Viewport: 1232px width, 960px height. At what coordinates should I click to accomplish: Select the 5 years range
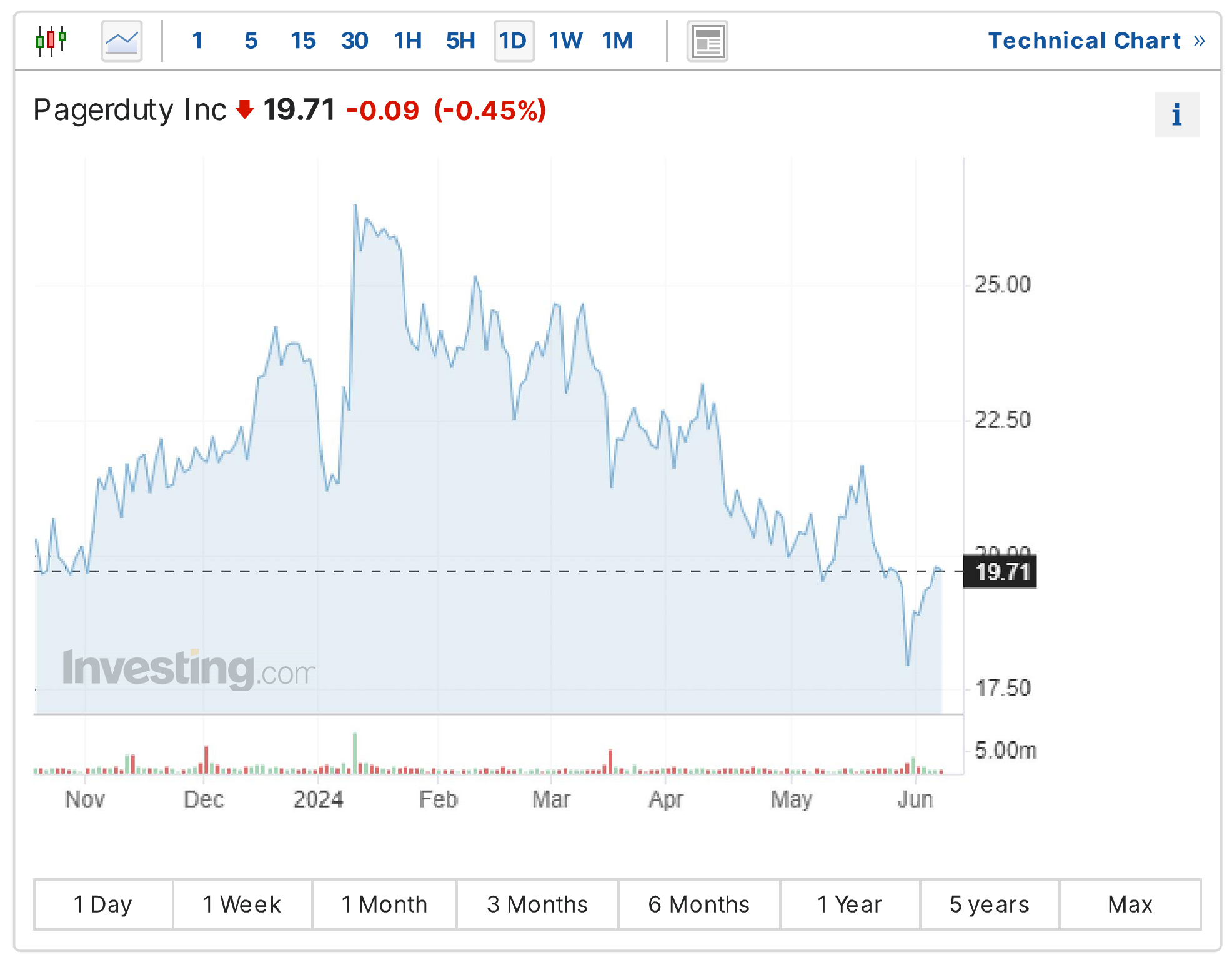(990, 904)
